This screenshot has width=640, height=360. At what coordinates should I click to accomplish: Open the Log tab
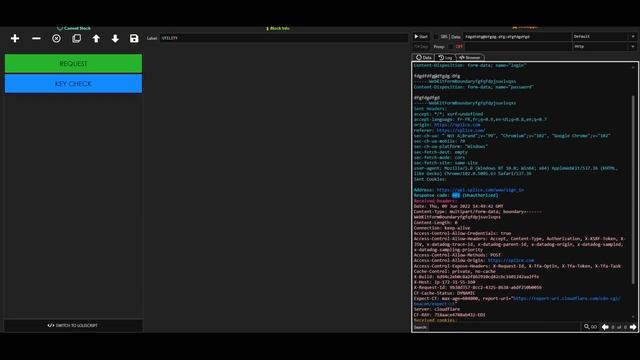click(x=445, y=58)
